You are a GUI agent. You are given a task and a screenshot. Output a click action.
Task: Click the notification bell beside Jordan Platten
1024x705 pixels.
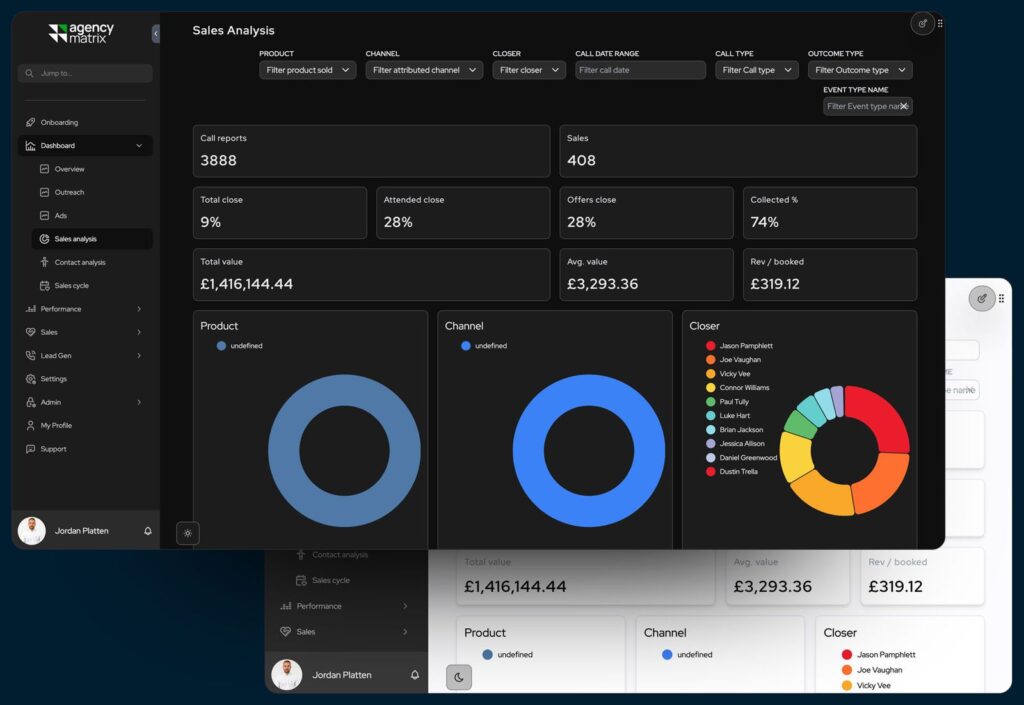(148, 531)
